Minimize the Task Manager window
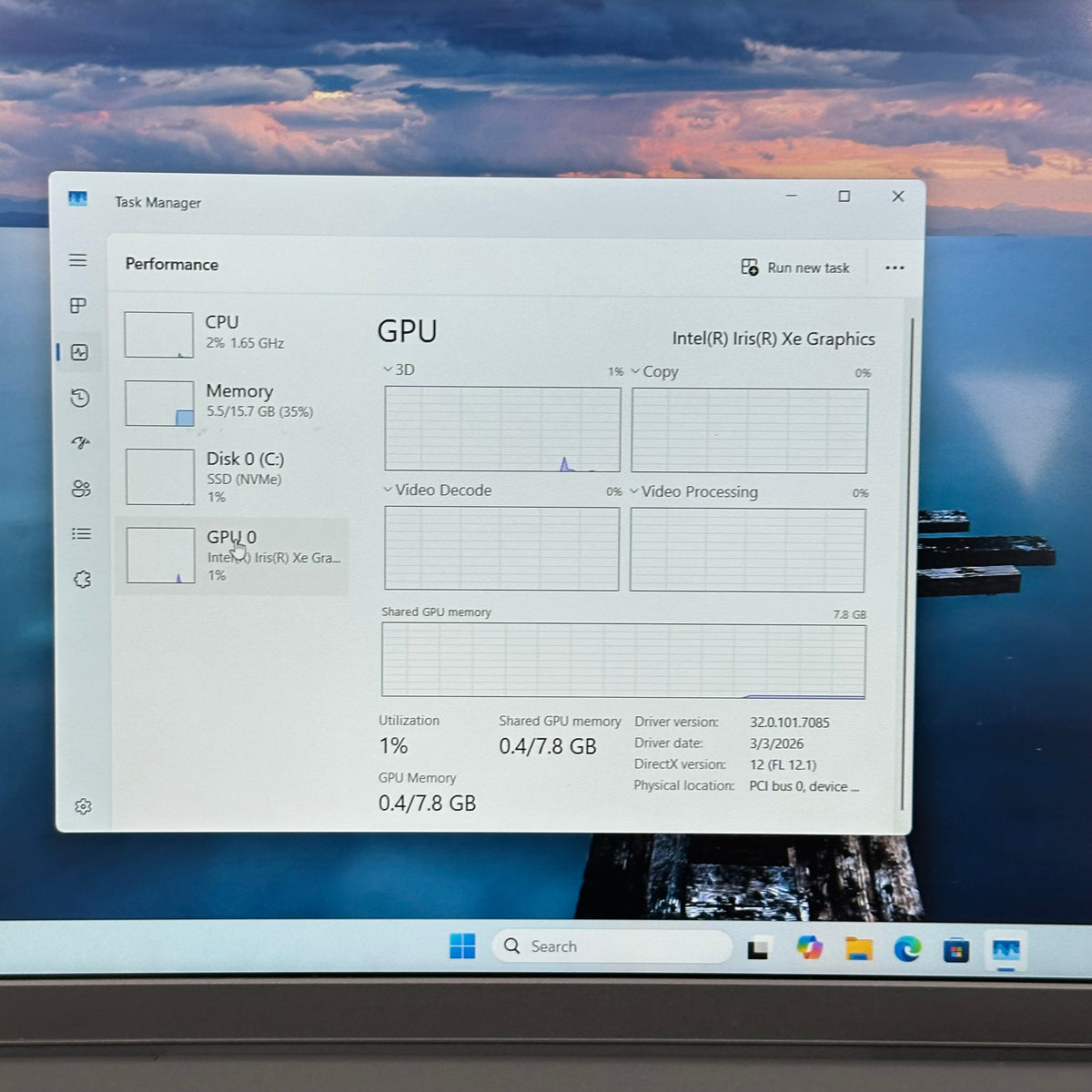Screen dimensions: 1092x1092 [791, 195]
